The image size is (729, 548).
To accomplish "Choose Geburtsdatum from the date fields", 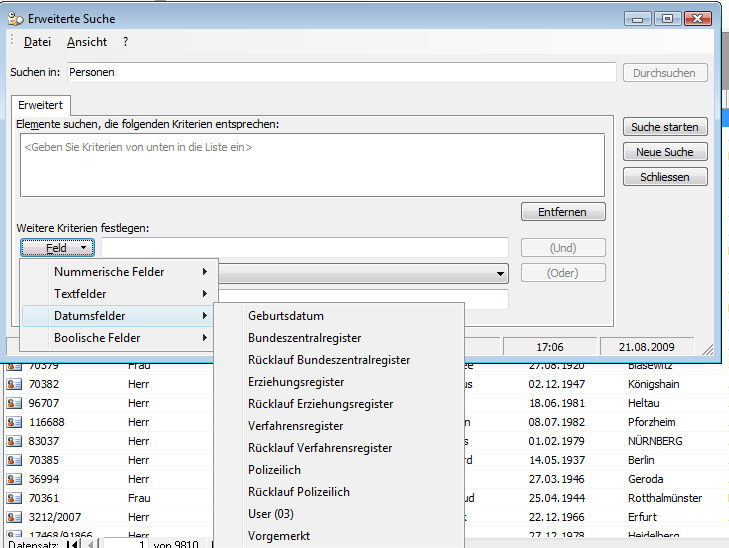I will click(x=286, y=316).
